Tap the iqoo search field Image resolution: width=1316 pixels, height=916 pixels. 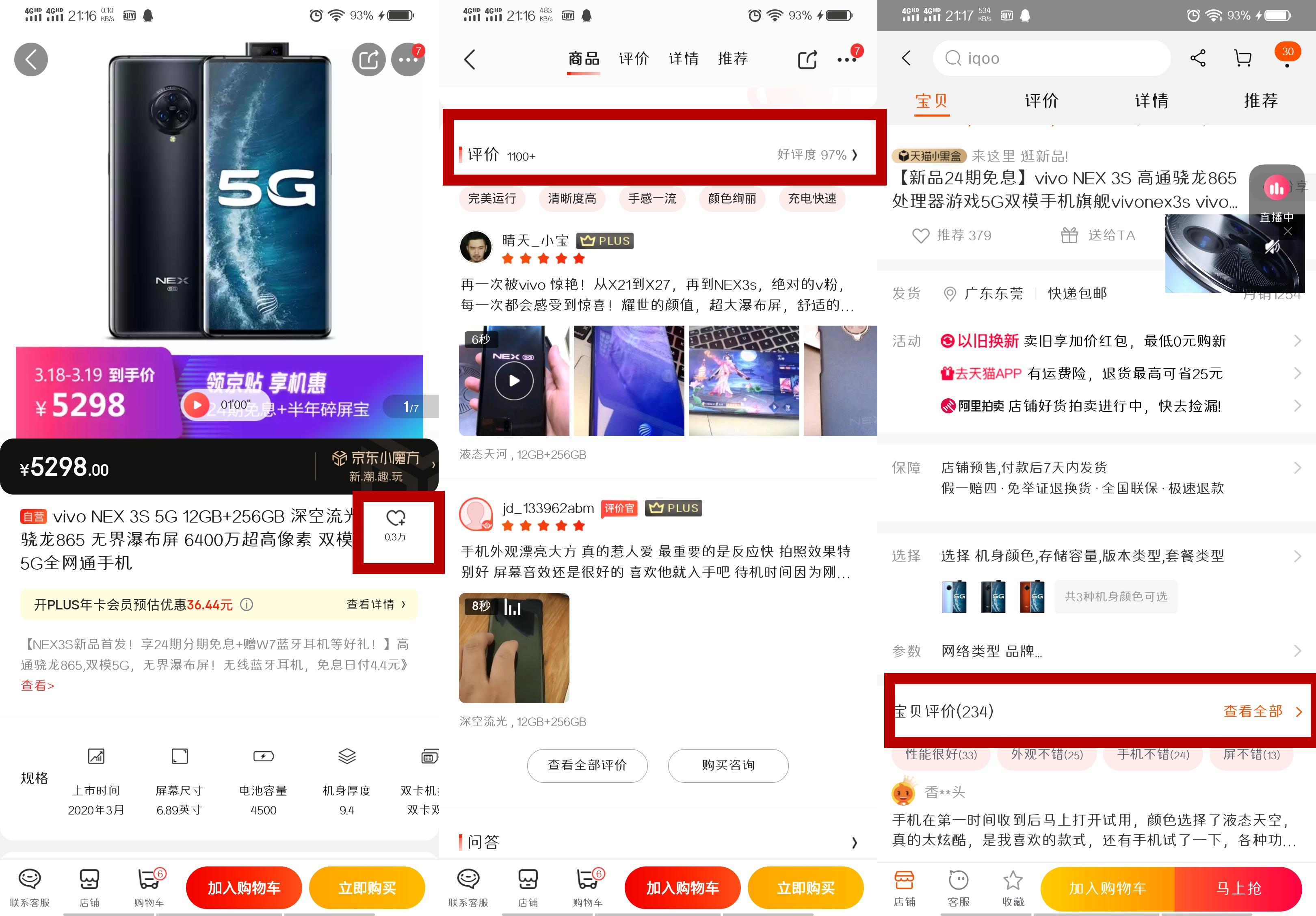[x=1051, y=58]
